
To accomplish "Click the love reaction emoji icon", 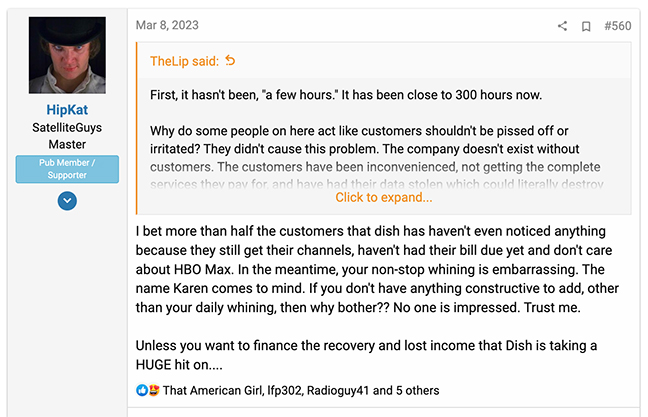I will 153,390.
